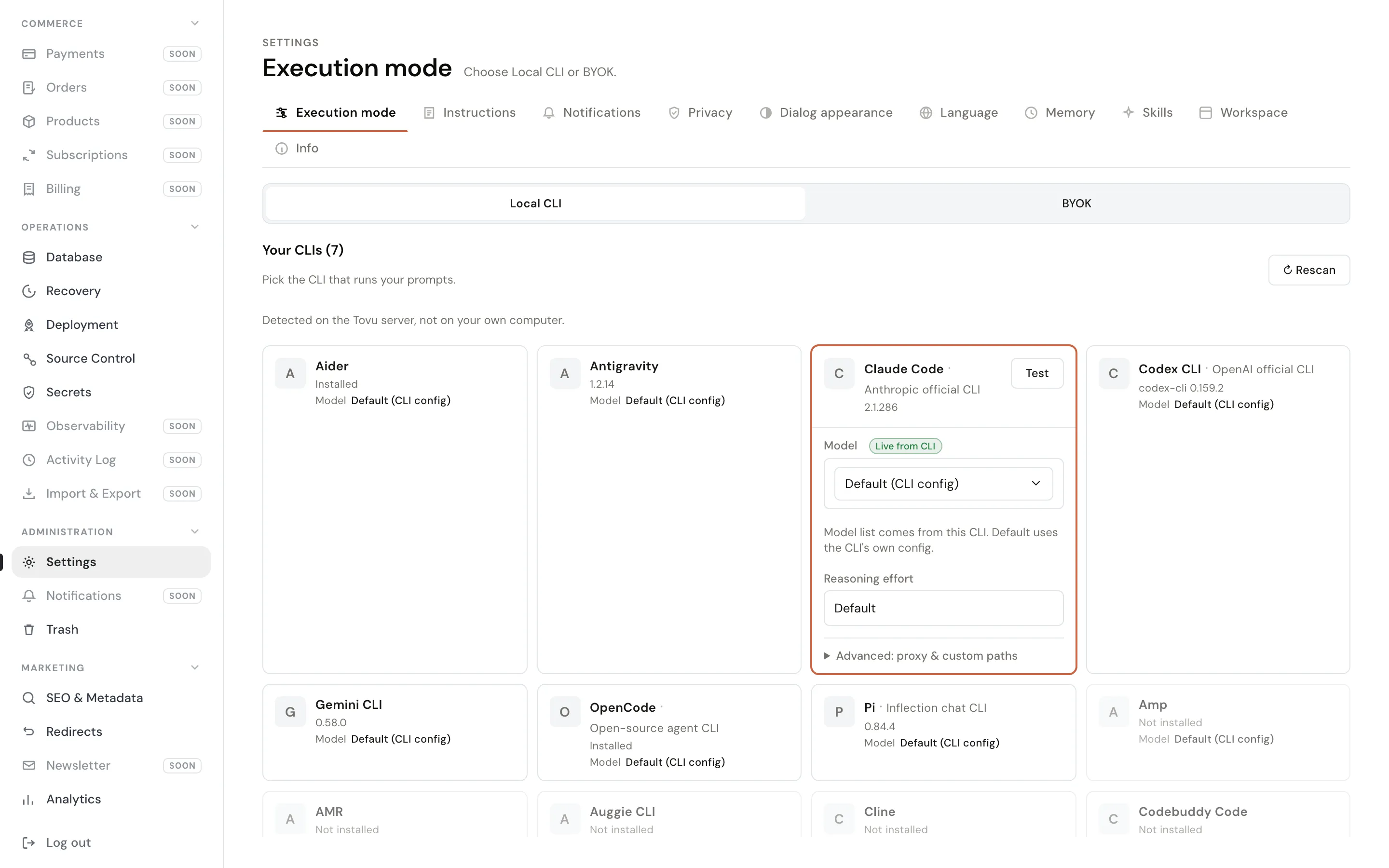The height and width of the screenshot is (868, 1389).
Task: Click the Trash bin icon
Action: [x=29, y=630]
